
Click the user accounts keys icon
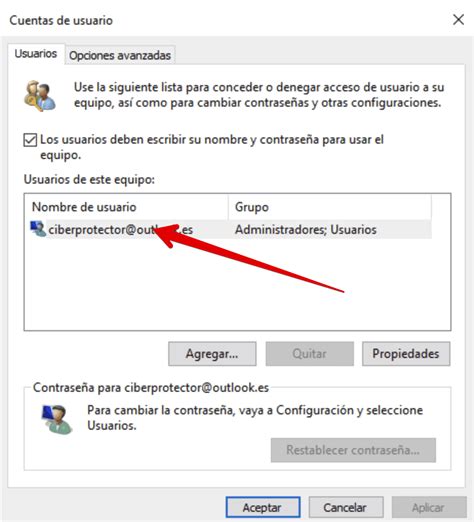tap(40, 96)
